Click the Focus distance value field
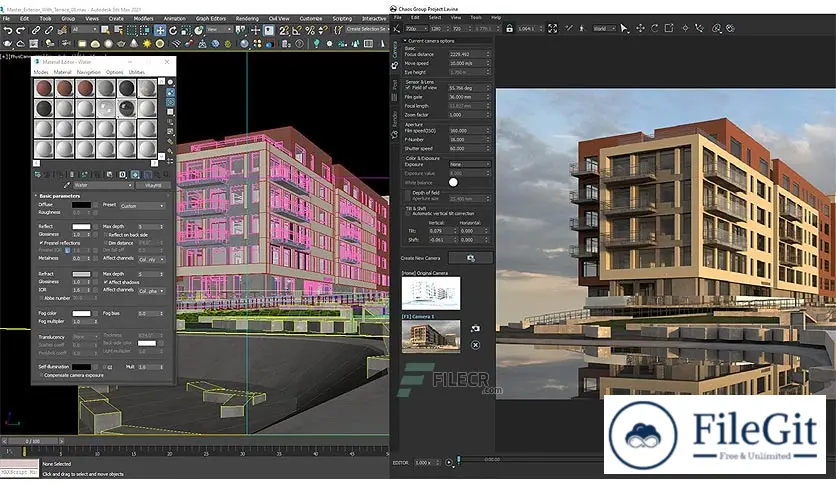This screenshot has width=836, height=484. click(469, 54)
